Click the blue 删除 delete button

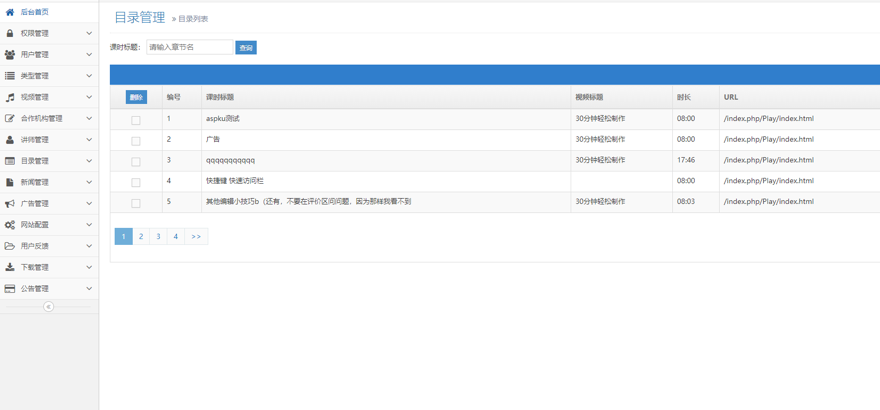click(x=136, y=97)
